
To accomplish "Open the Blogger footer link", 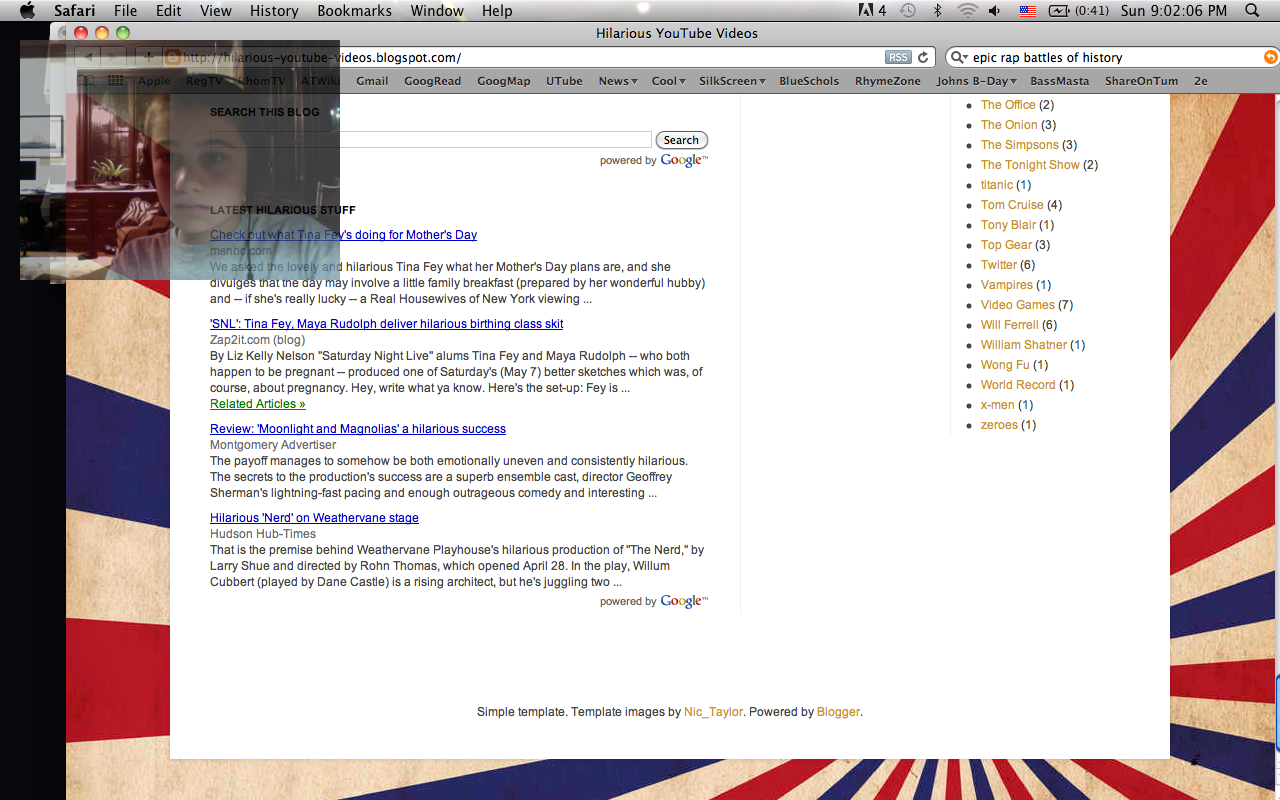I will [838, 712].
